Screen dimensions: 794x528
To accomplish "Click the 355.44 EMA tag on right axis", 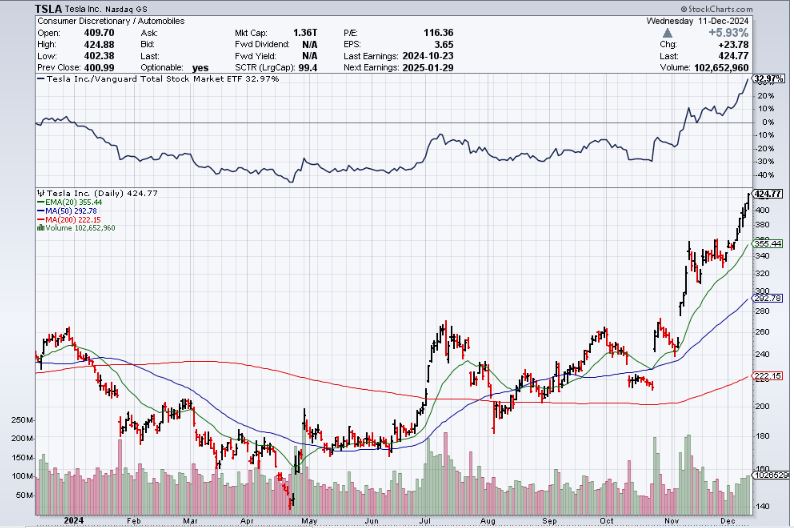I will coord(768,243).
